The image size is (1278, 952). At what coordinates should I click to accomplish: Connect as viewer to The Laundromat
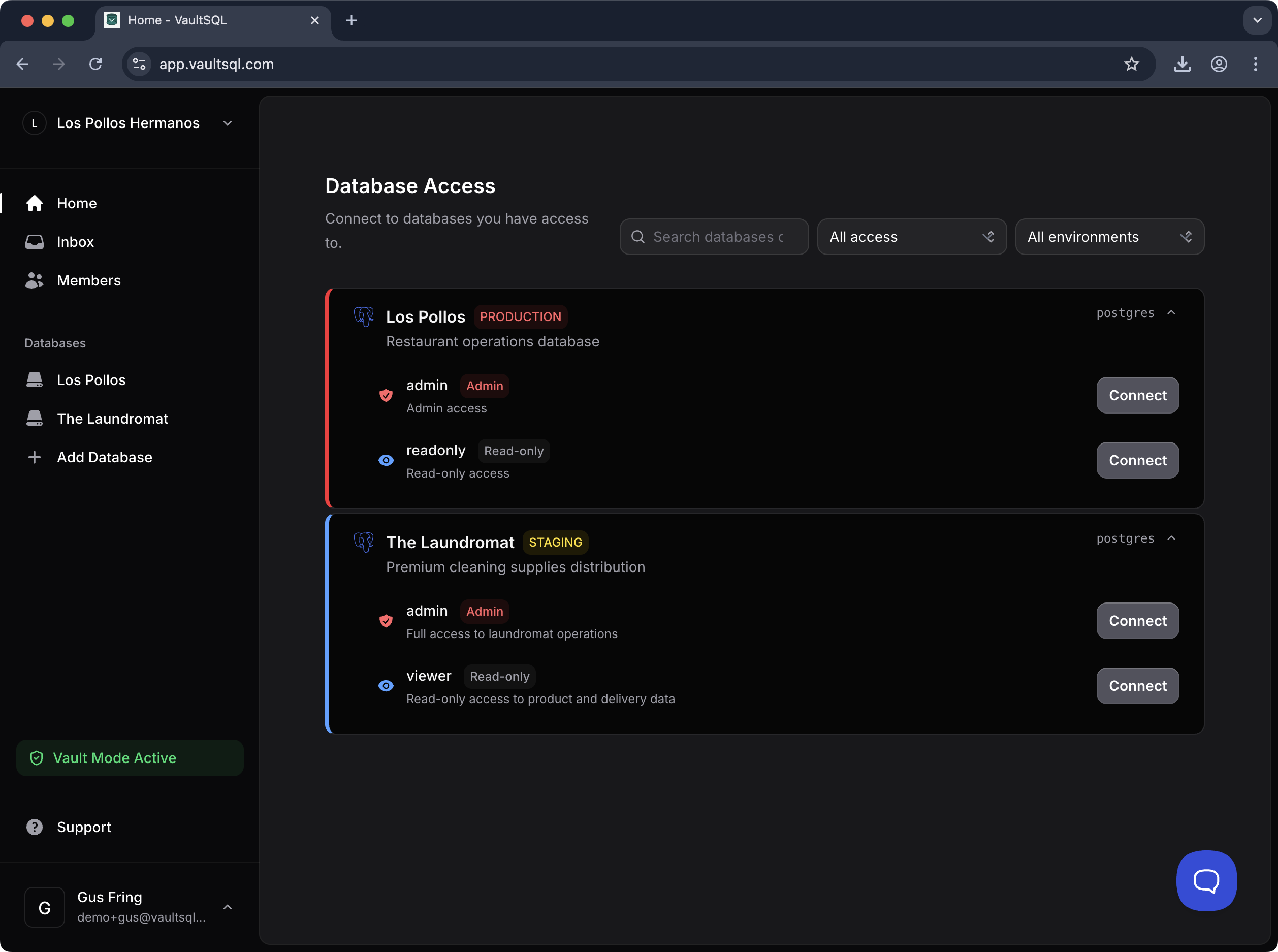[x=1137, y=686]
